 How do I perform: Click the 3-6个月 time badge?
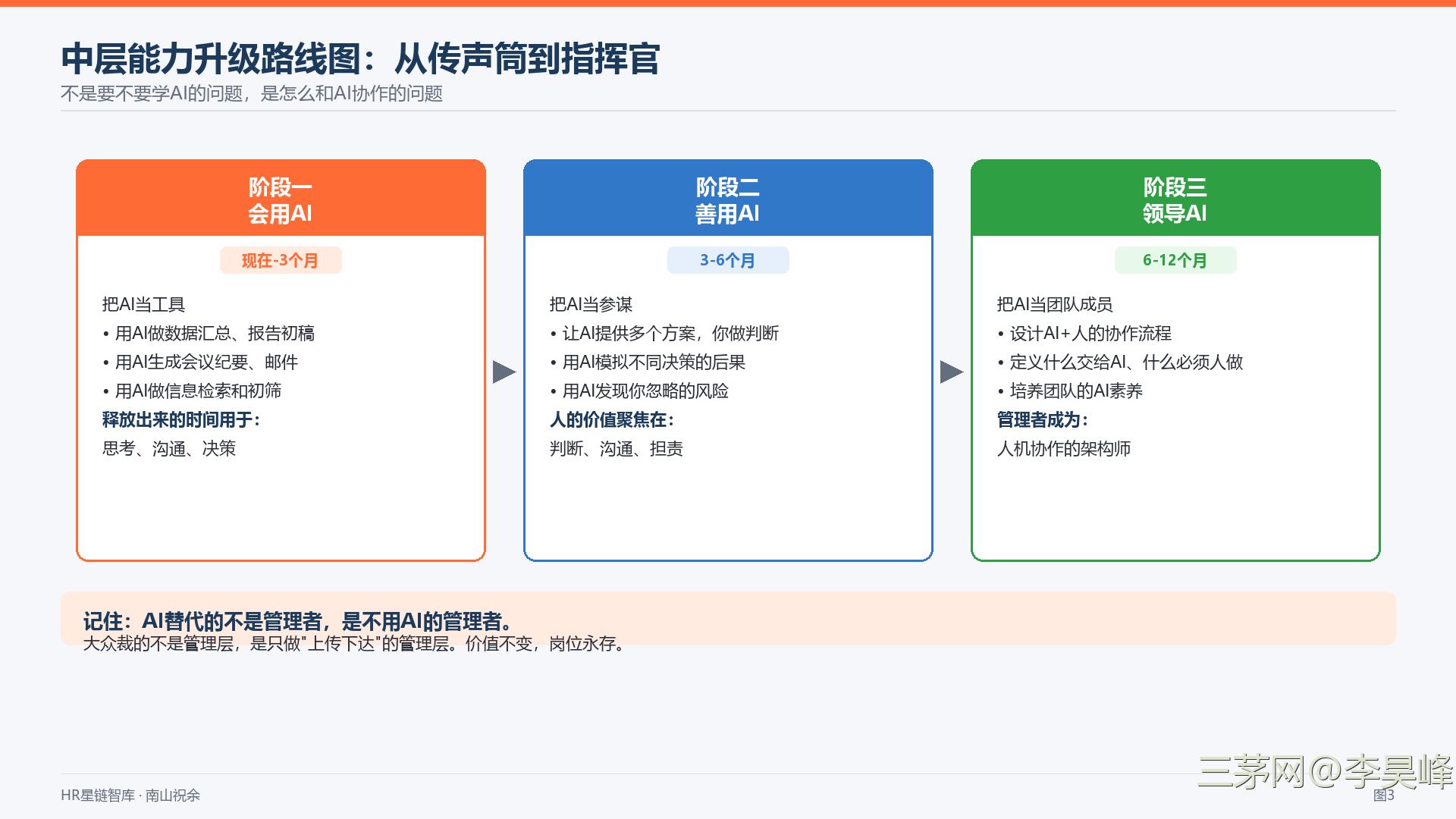click(728, 260)
